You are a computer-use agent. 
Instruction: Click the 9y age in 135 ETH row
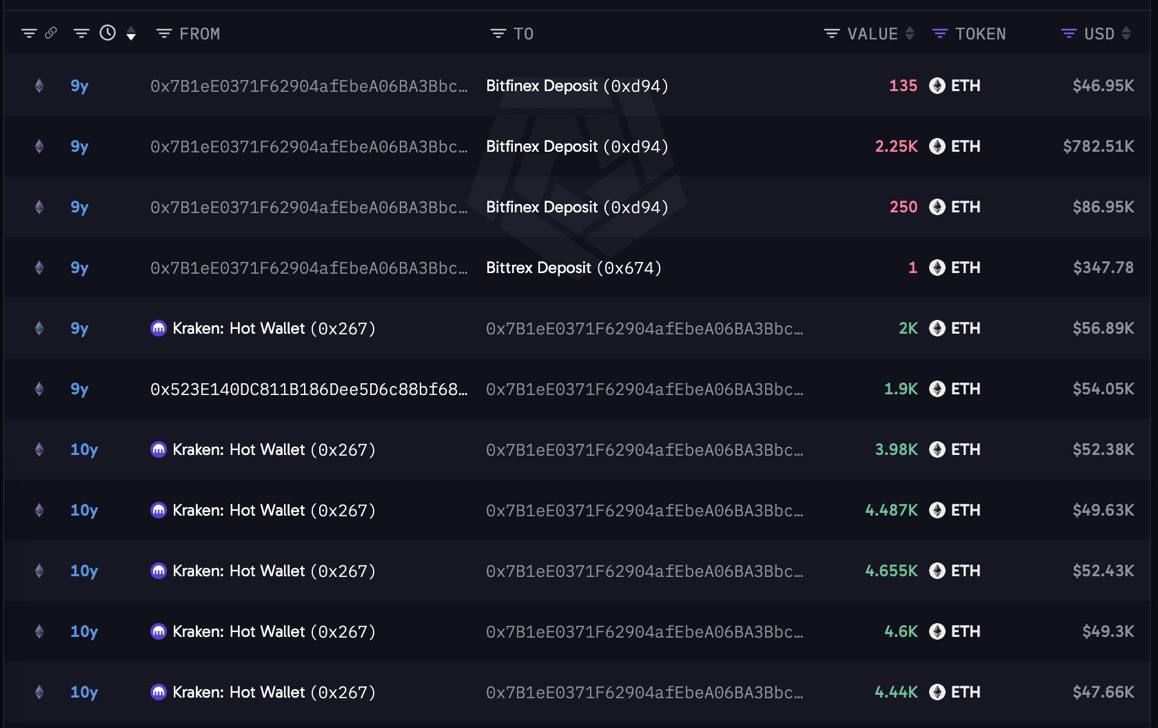point(79,86)
